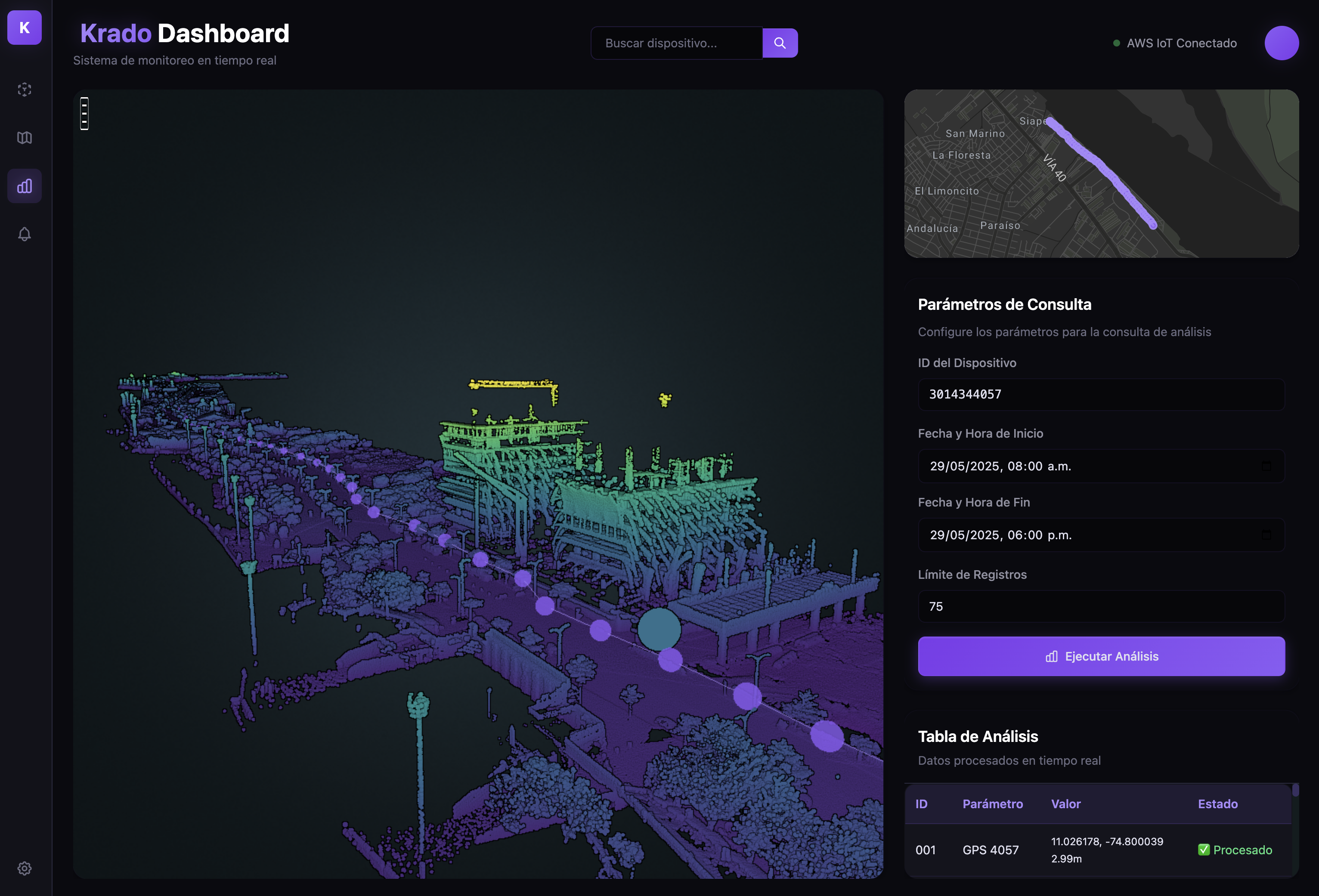Click the Buscar dispositivo search box
This screenshot has width=1319, height=896.
click(676, 43)
